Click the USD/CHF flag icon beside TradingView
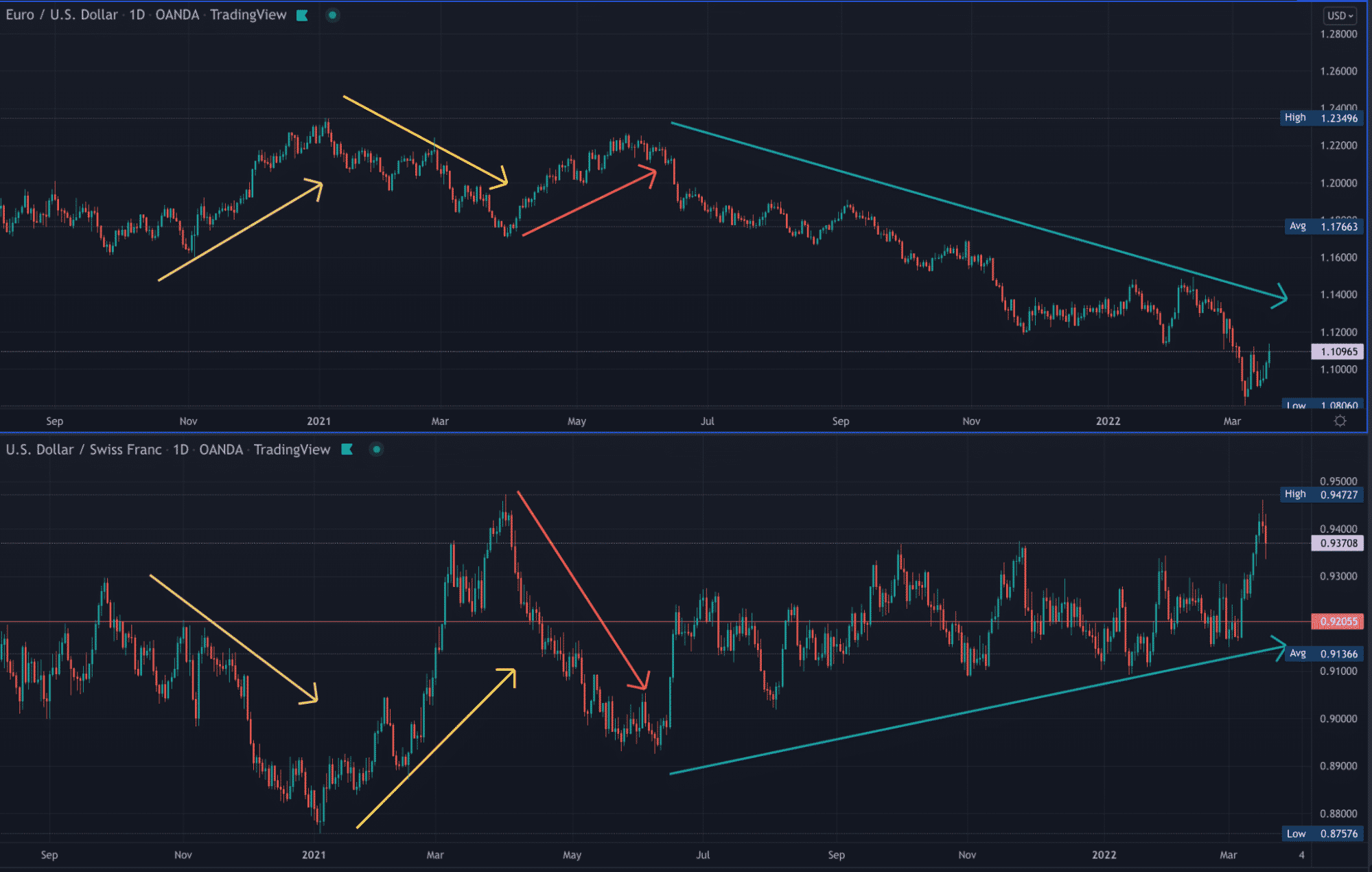Screen dimensions: 1372x872 tap(347, 450)
